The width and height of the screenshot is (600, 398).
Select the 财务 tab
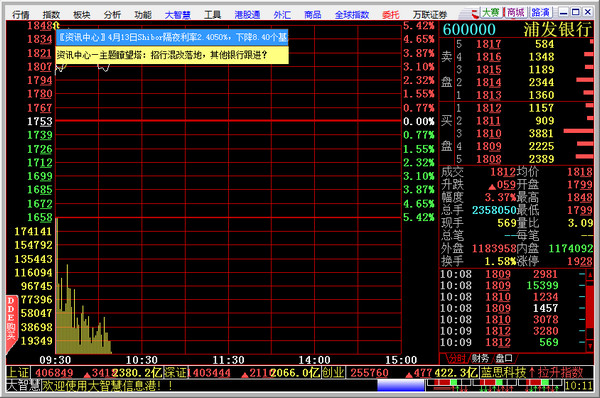point(480,359)
